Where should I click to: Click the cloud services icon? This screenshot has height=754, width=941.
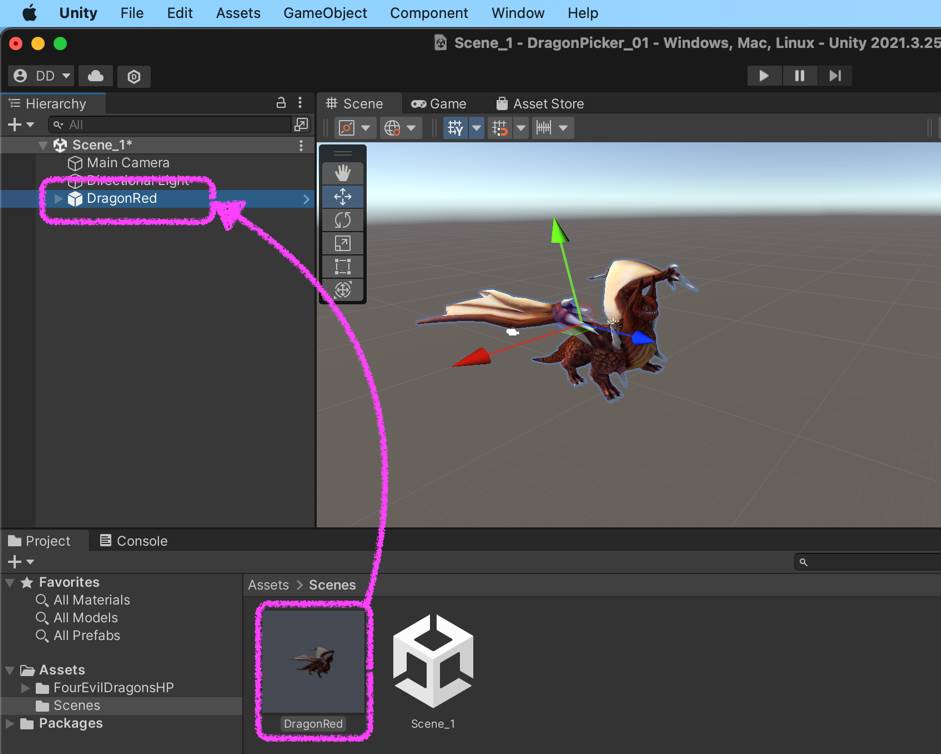coord(96,76)
